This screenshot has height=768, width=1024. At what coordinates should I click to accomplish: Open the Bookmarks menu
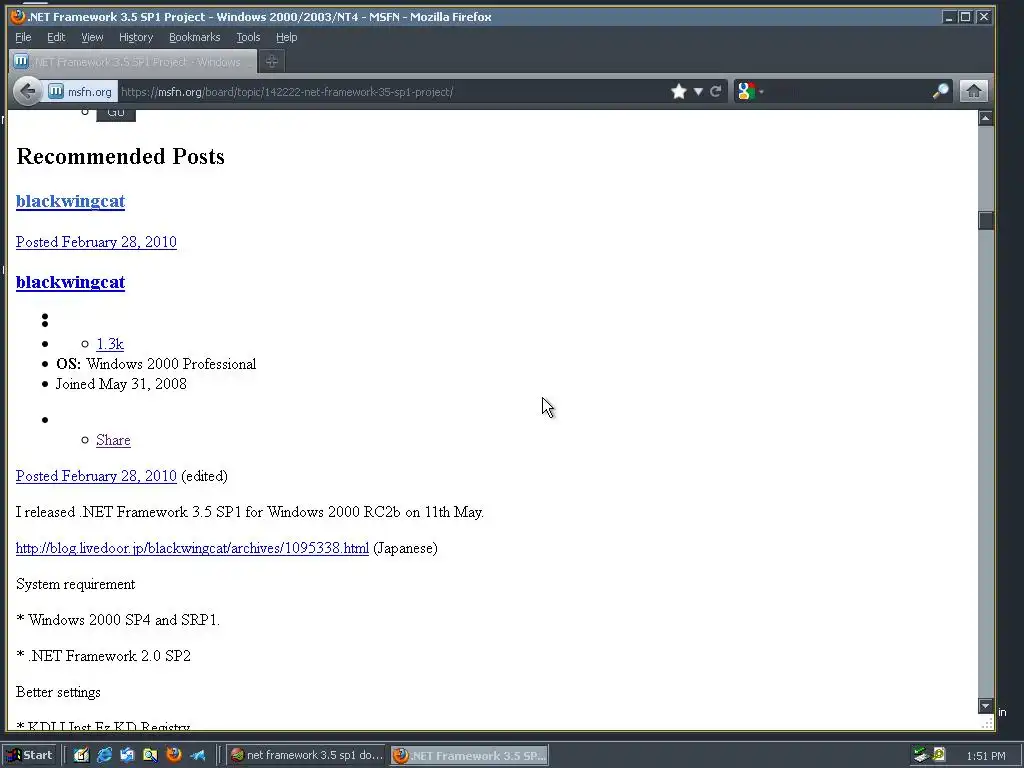(195, 37)
